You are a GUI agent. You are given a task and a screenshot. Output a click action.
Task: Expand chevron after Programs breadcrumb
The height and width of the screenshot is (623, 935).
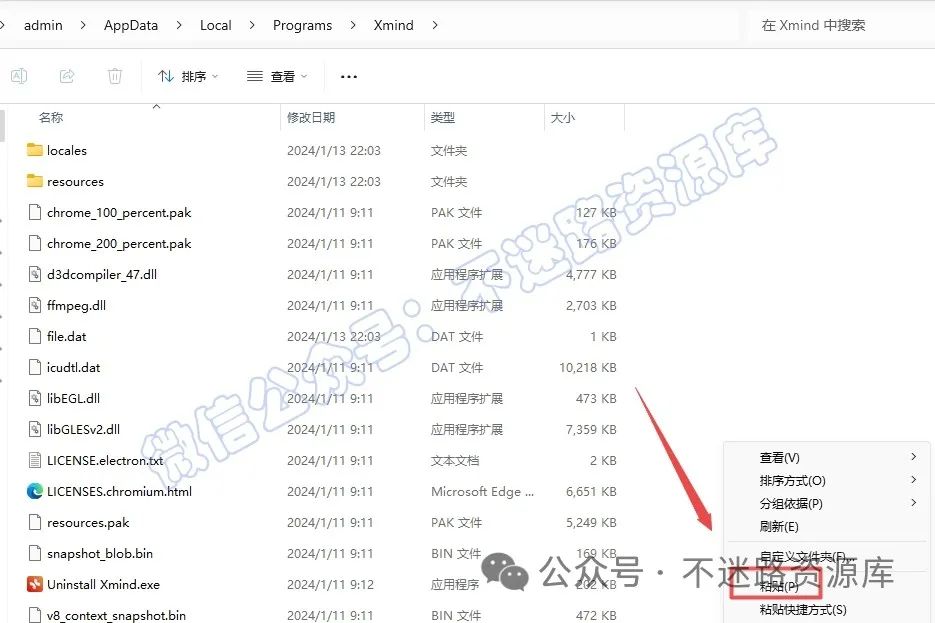point(353,25)
